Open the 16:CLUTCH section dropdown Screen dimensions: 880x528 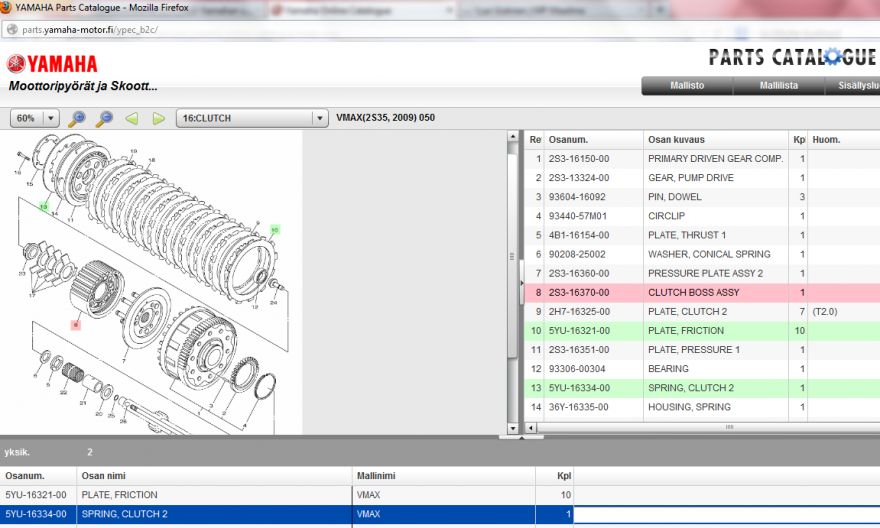tap(251, 118)
